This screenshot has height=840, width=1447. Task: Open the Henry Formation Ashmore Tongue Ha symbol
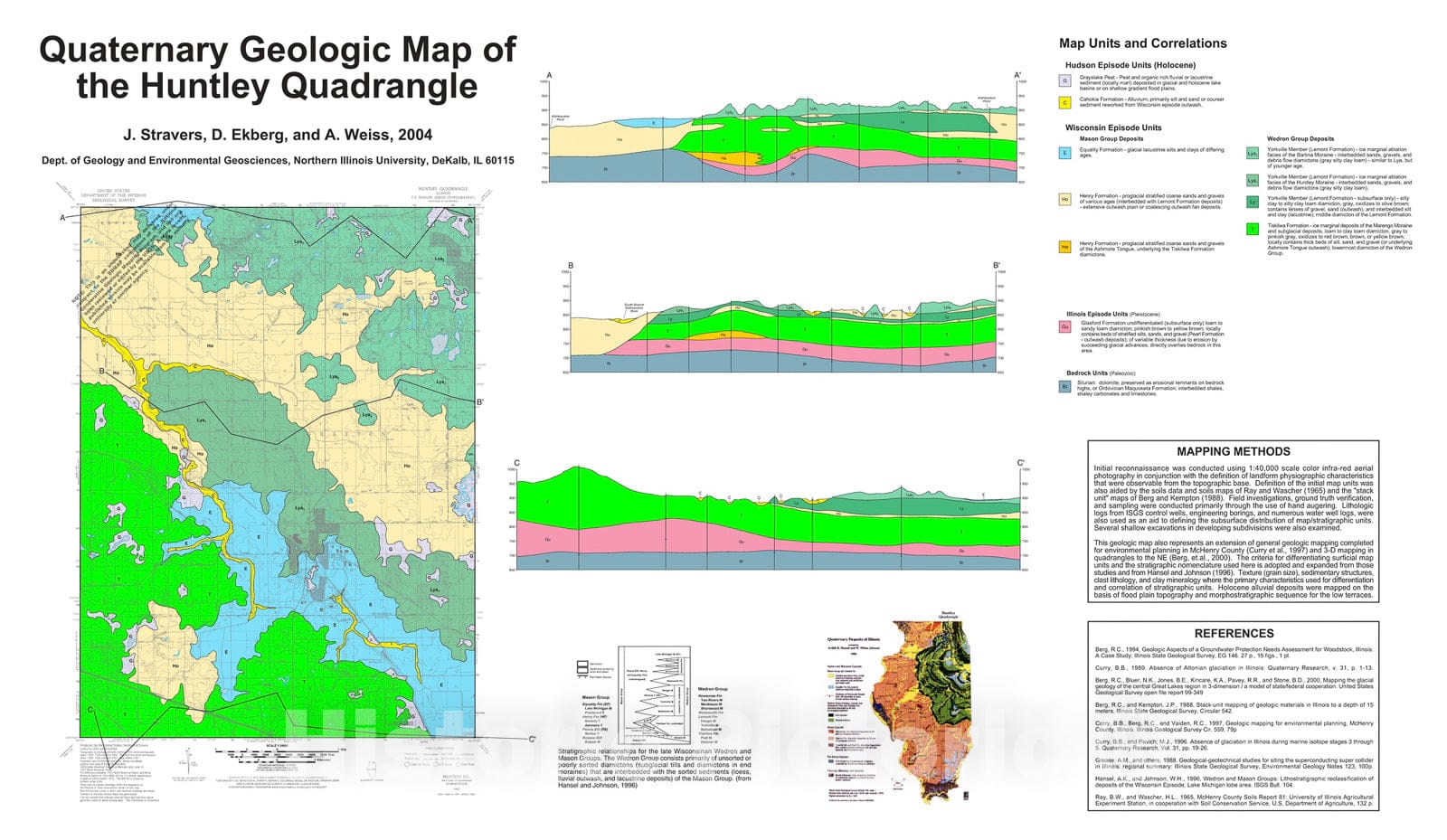pyautogui.click(x=1064, y=246)
